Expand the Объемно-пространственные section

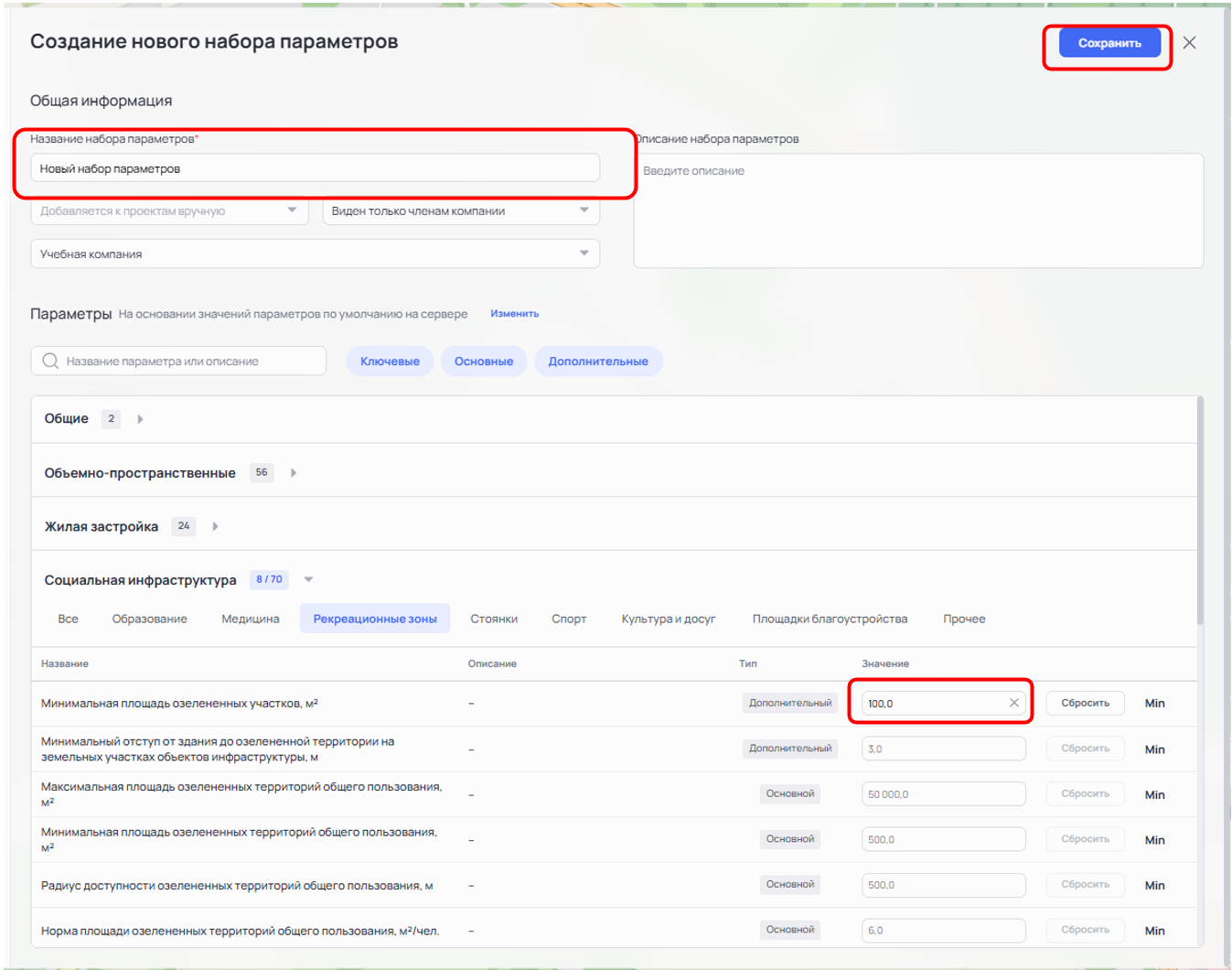tap(294, 473)
